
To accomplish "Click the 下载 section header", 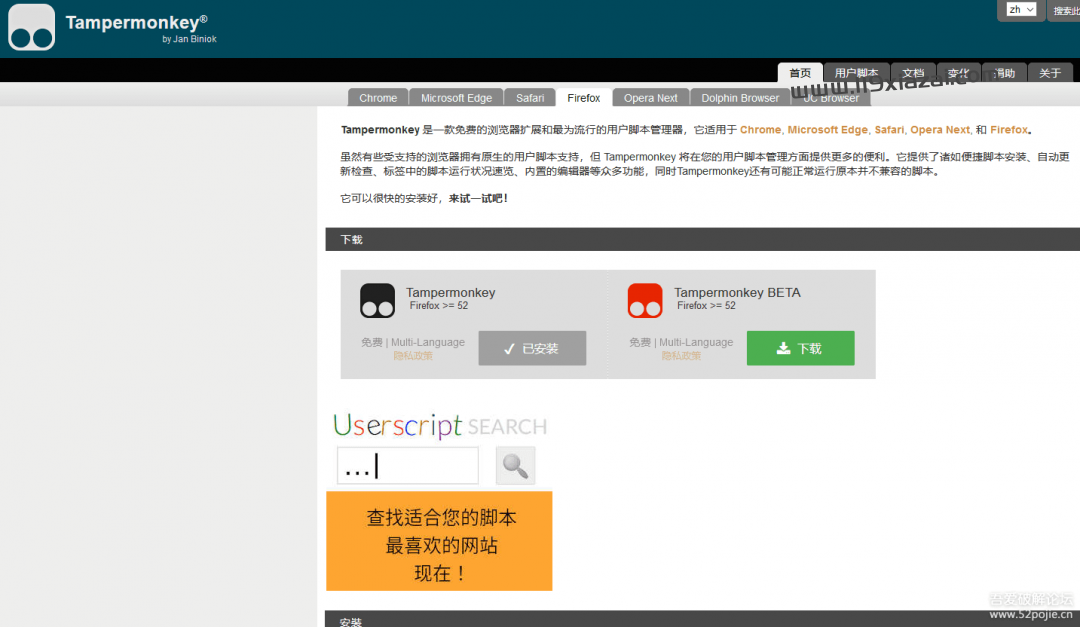I will 703,239.
